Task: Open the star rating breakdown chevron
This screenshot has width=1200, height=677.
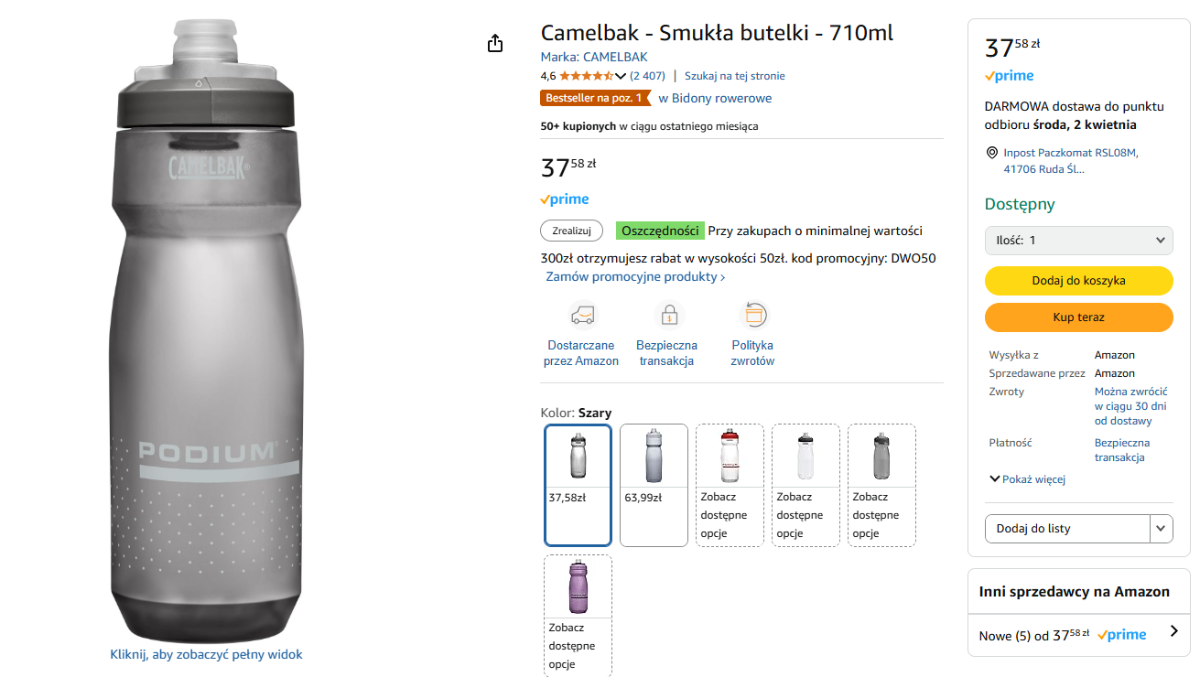Action: coord(621,76)
